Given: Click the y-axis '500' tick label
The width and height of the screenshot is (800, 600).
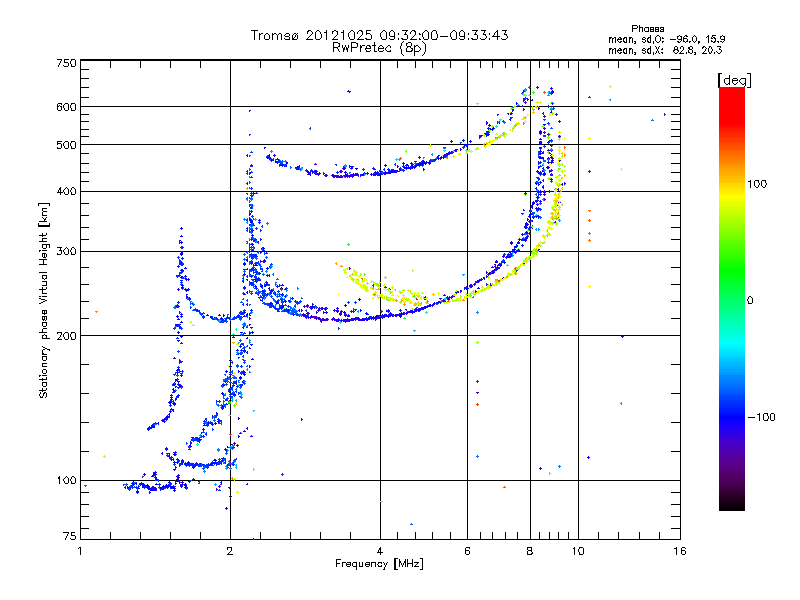Looking at the screenshot, I should [x=66, y=145].
